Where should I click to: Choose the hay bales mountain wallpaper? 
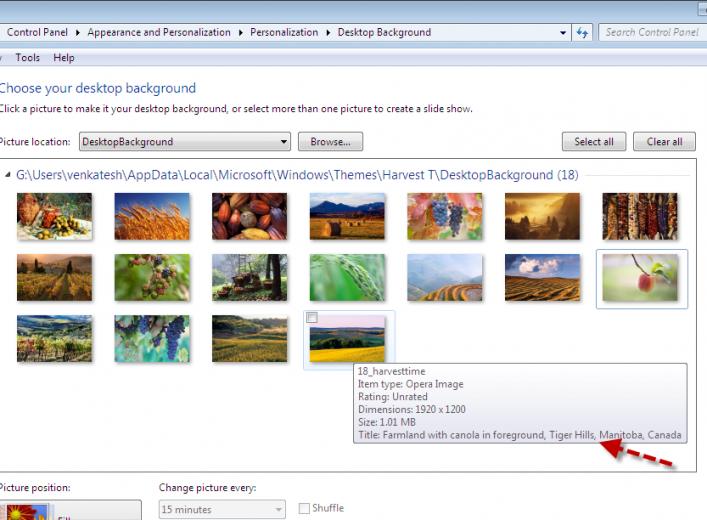point(347,216)
